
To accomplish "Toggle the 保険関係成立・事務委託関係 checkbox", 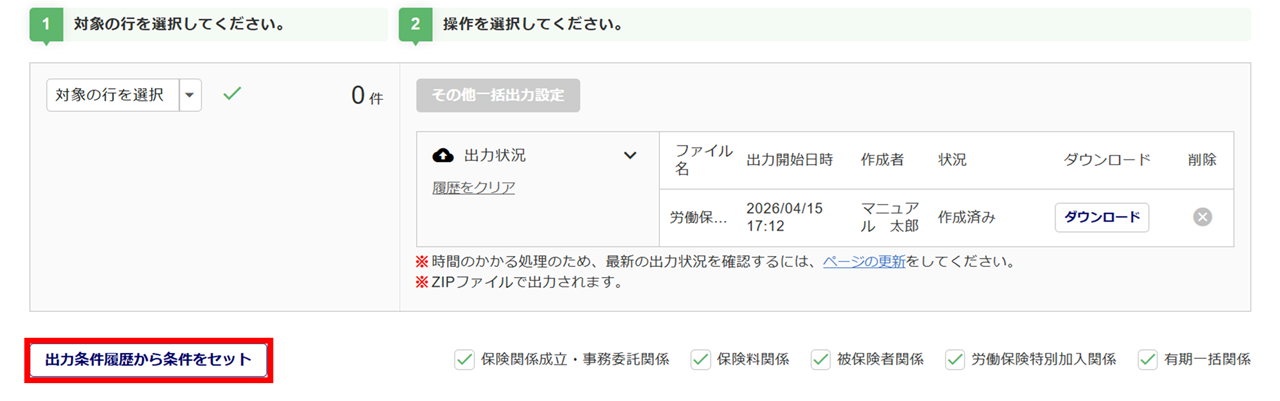I will (x=464, y=359).
